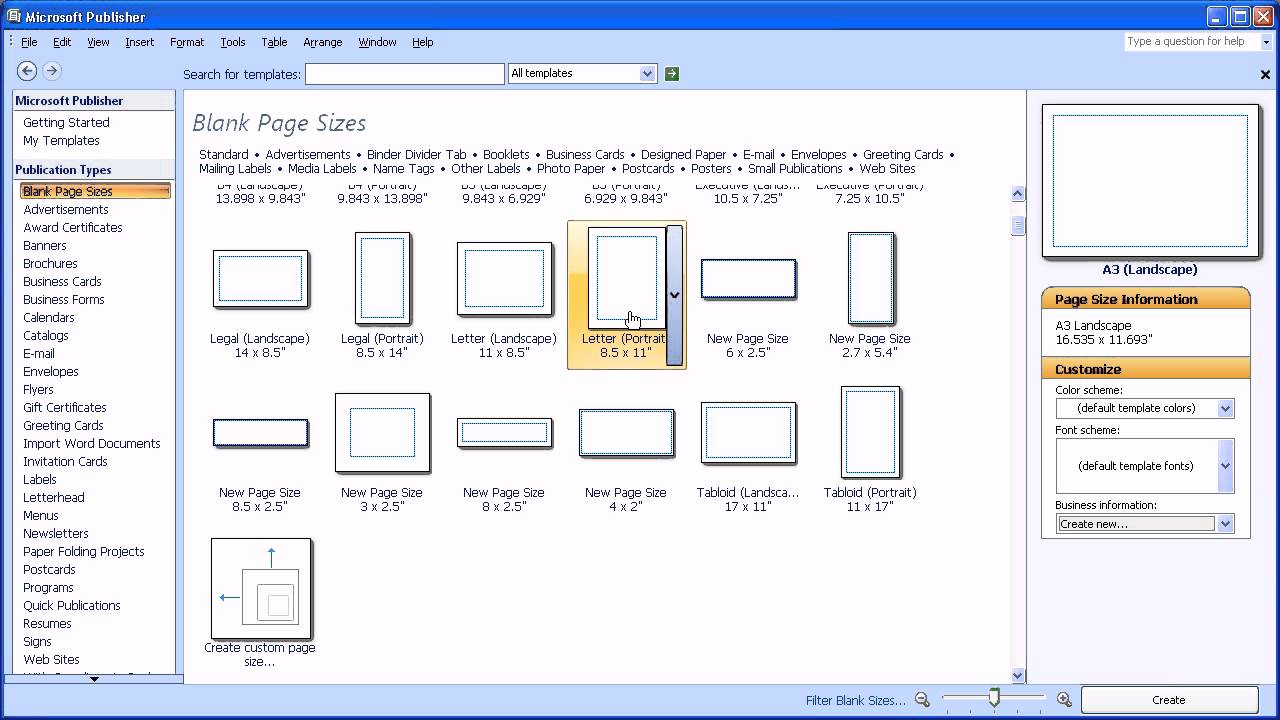Viewport: 1280px width, 720px height.
Task: Open My Templates link
Action: pyautogui.click(x=62, y=140)
